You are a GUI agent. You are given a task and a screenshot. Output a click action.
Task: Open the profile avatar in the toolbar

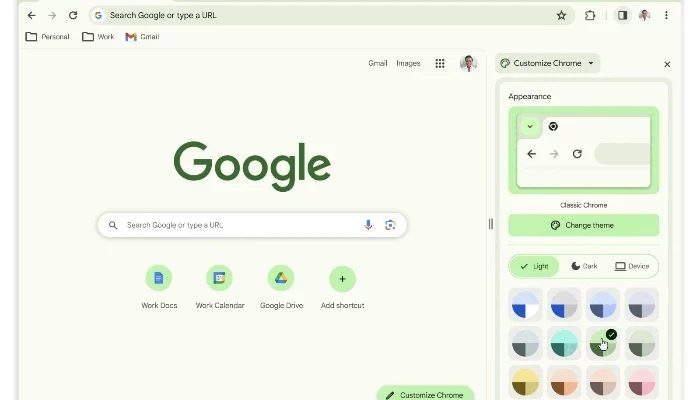pyautogui.click(x=644, y=15)
